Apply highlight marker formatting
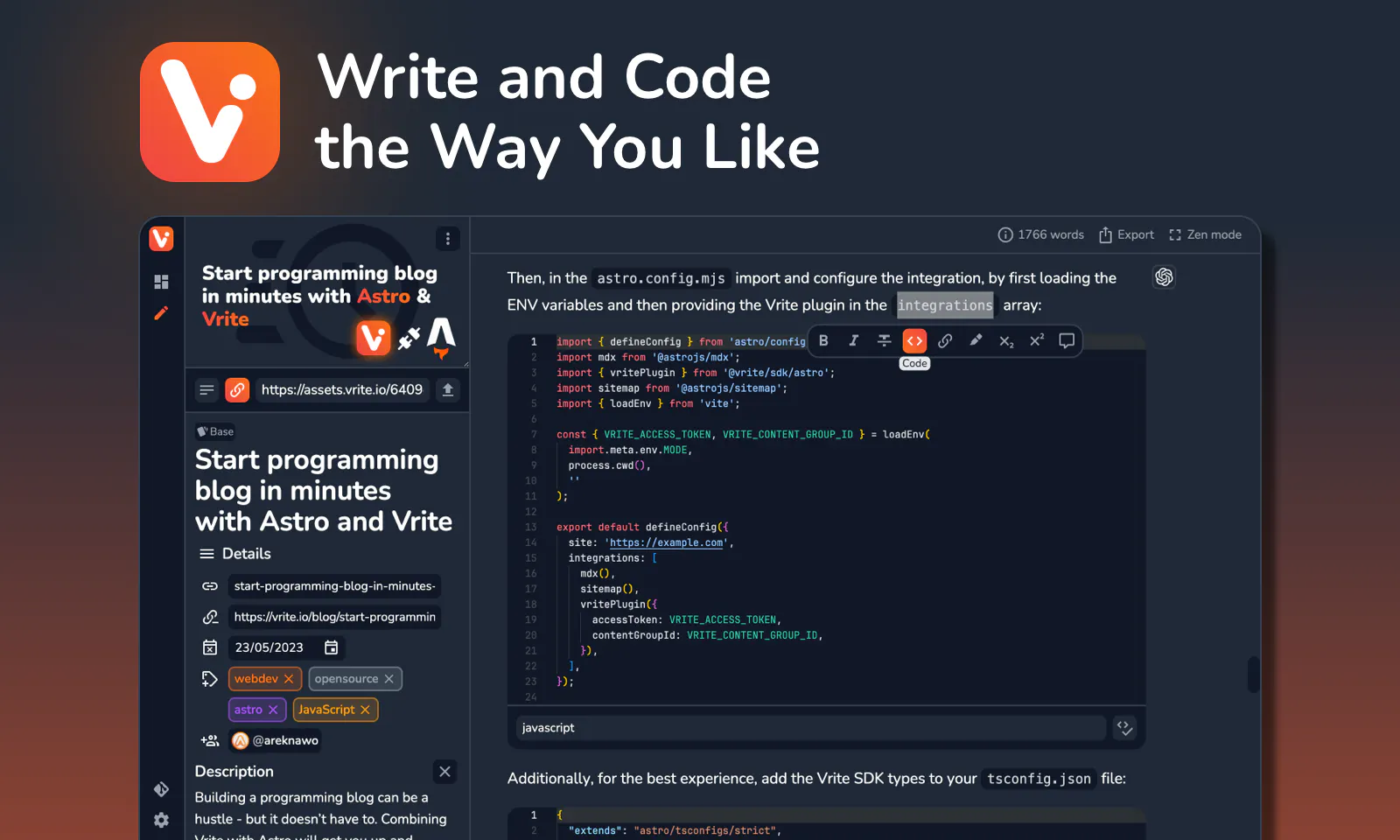The image size is (1400, 840). click(976, 340)
